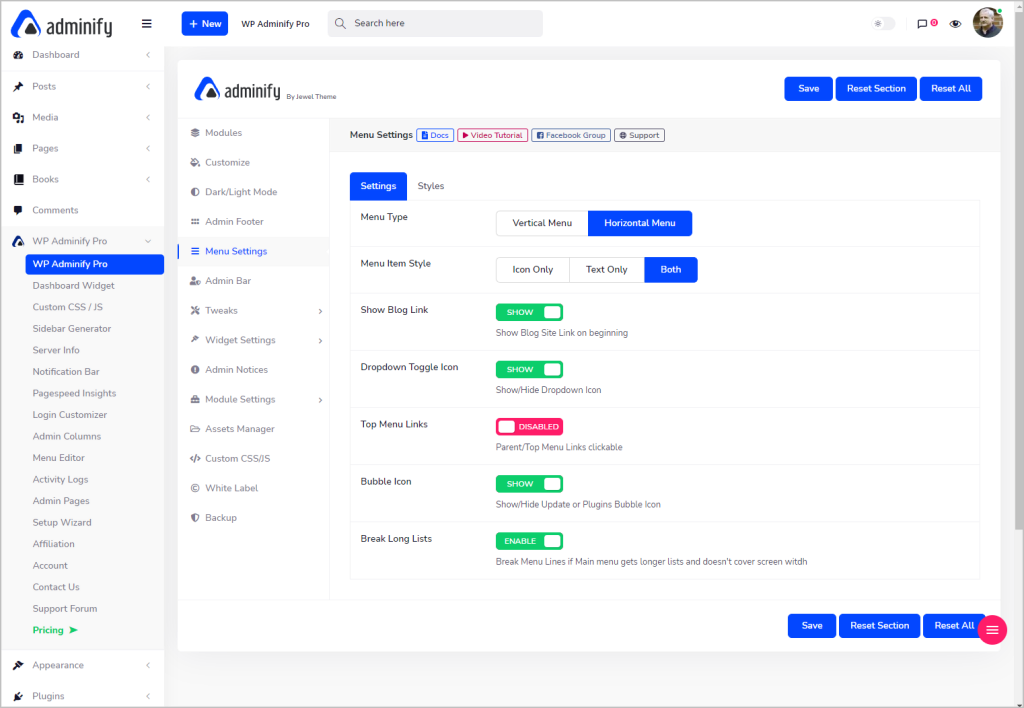Screen dimensions: 1024x708
Task: Choose Both menu item style
Action: click(x=671, y=270)
